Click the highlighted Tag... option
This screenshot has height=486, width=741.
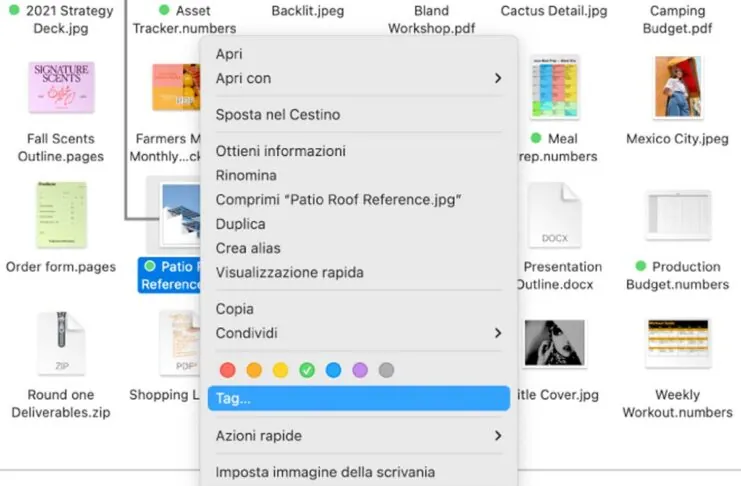point(358,399)
